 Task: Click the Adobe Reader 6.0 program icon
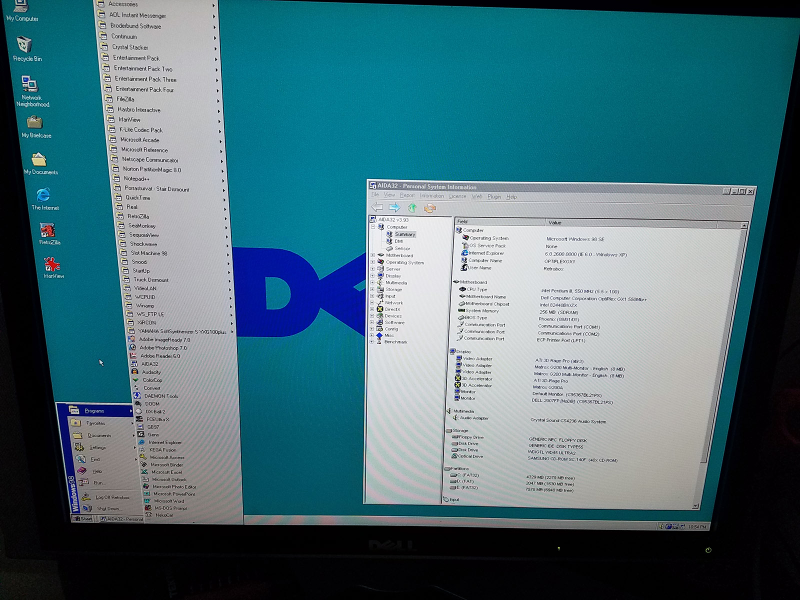click(x=134, y=356)
